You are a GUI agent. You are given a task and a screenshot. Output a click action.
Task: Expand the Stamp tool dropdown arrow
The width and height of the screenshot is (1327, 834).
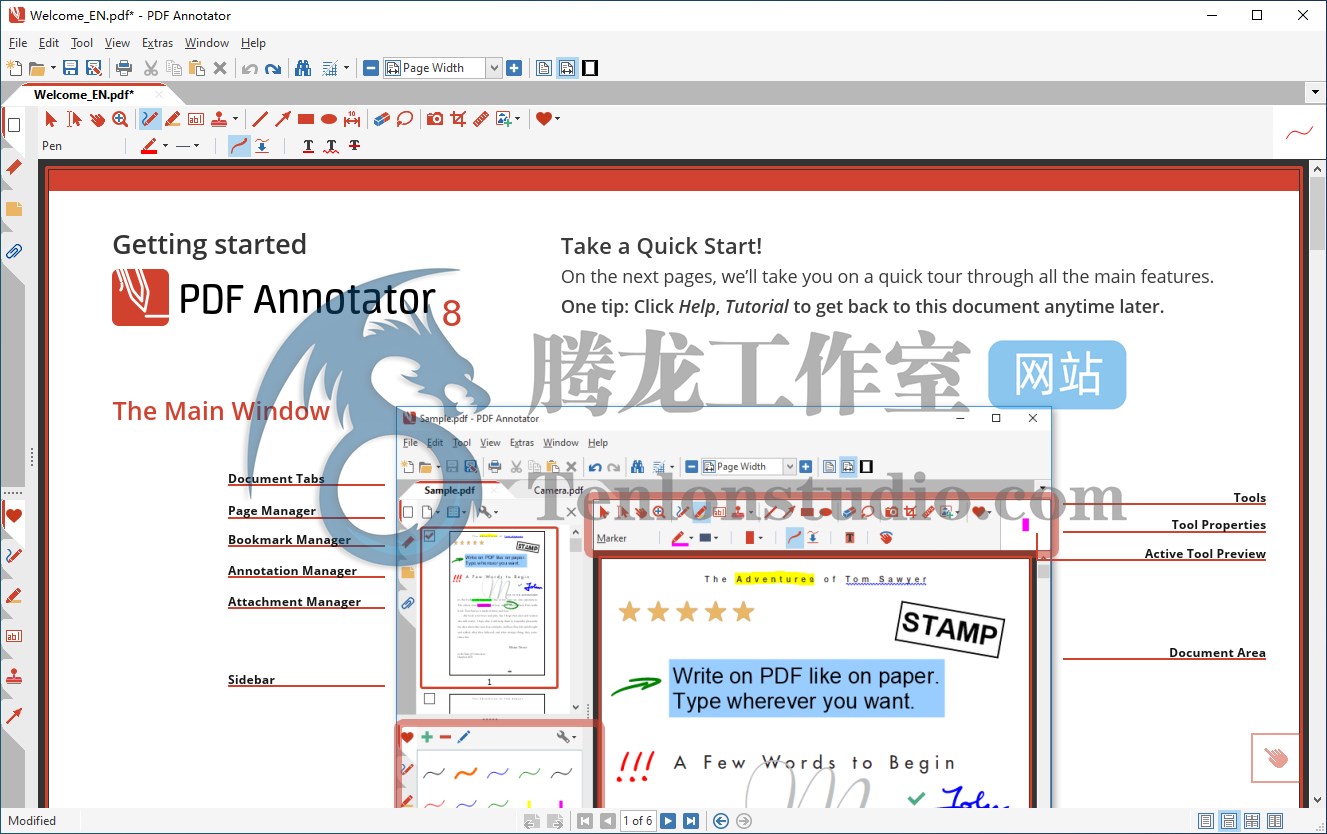235,119
